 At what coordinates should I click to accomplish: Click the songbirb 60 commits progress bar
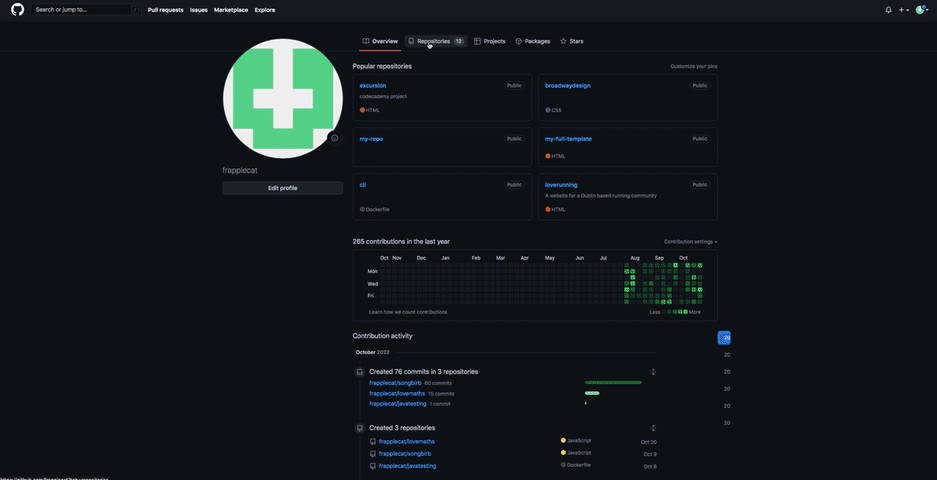tap(613, 383)
